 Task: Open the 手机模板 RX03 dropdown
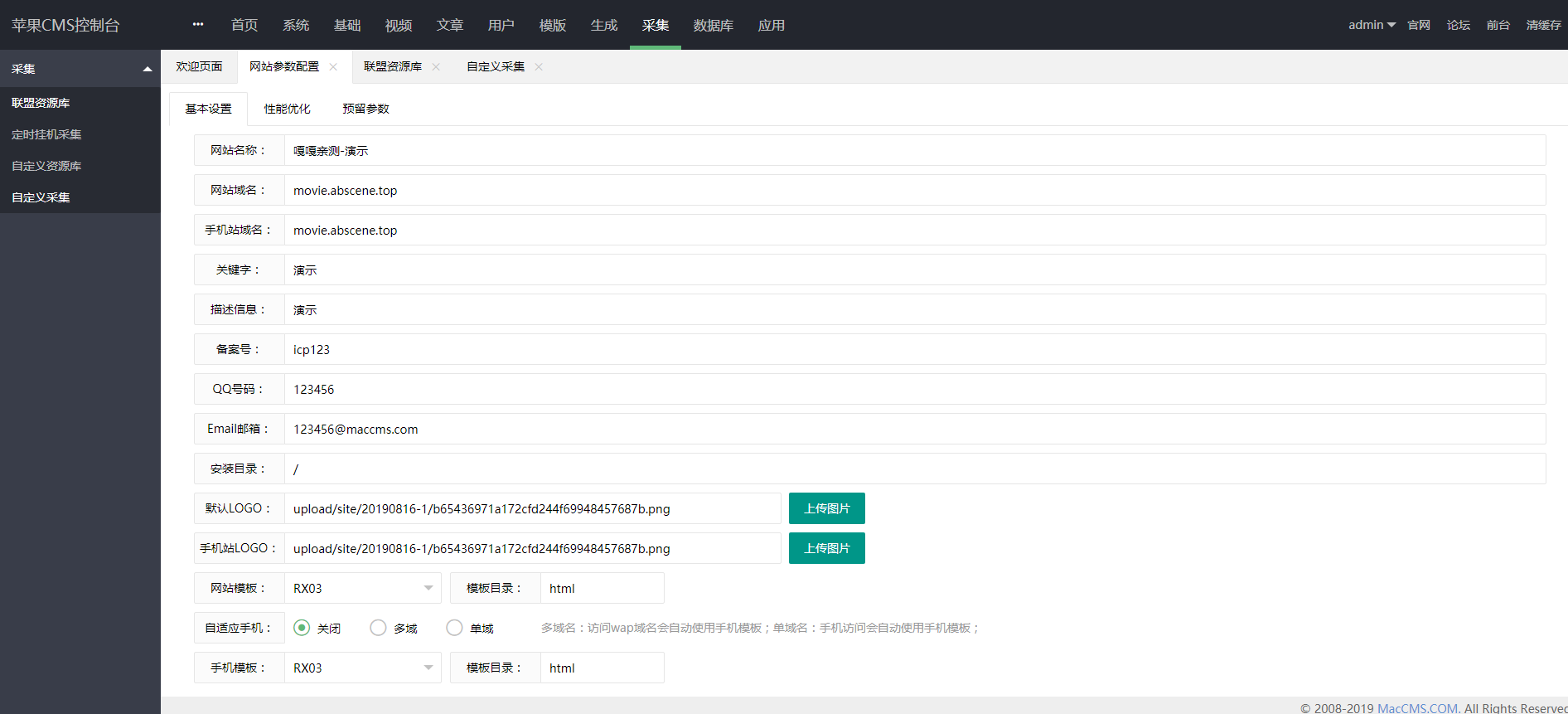[362, 668]
